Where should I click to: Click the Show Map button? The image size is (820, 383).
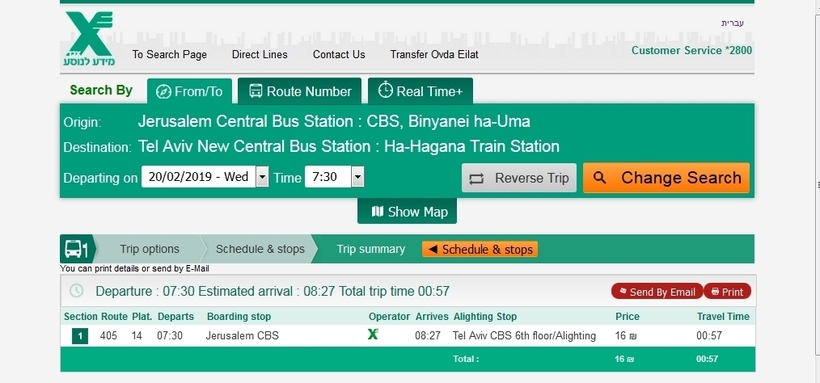pos(407,211)
